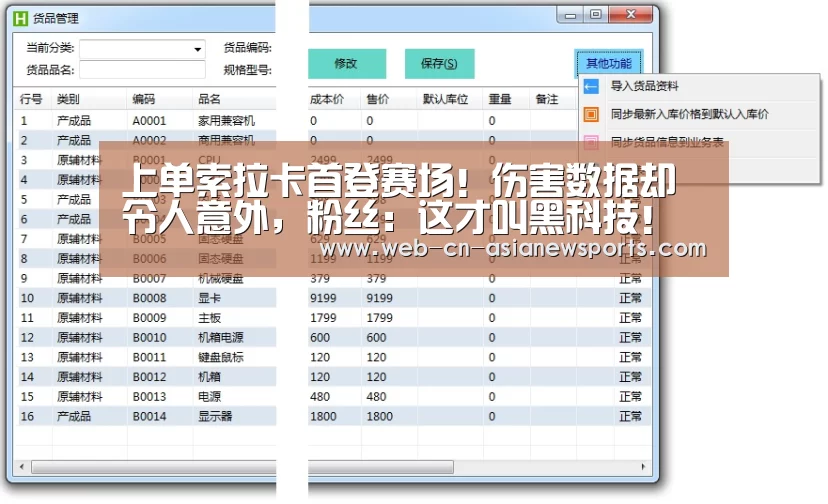Select the cost cell 9199 in row 10
This screenshot has width=828, height=504.
click(x=323, y=298)
